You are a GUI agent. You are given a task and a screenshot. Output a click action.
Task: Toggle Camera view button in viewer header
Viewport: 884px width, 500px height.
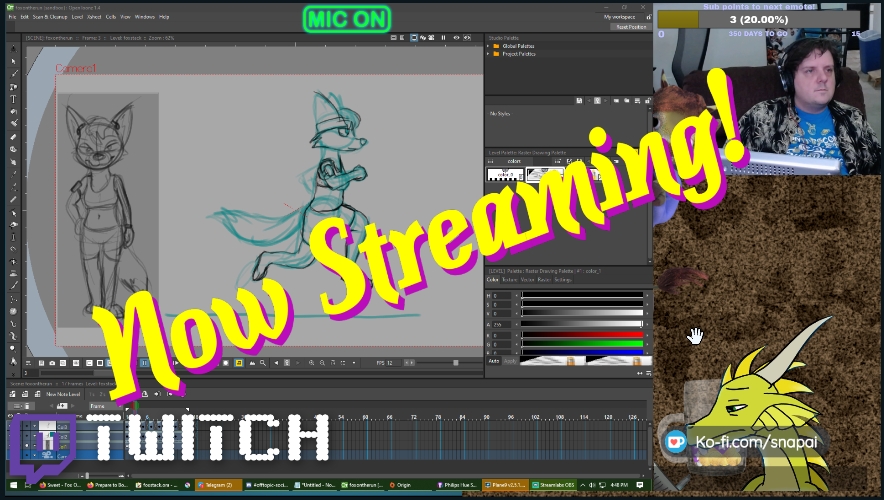point(431,38)
